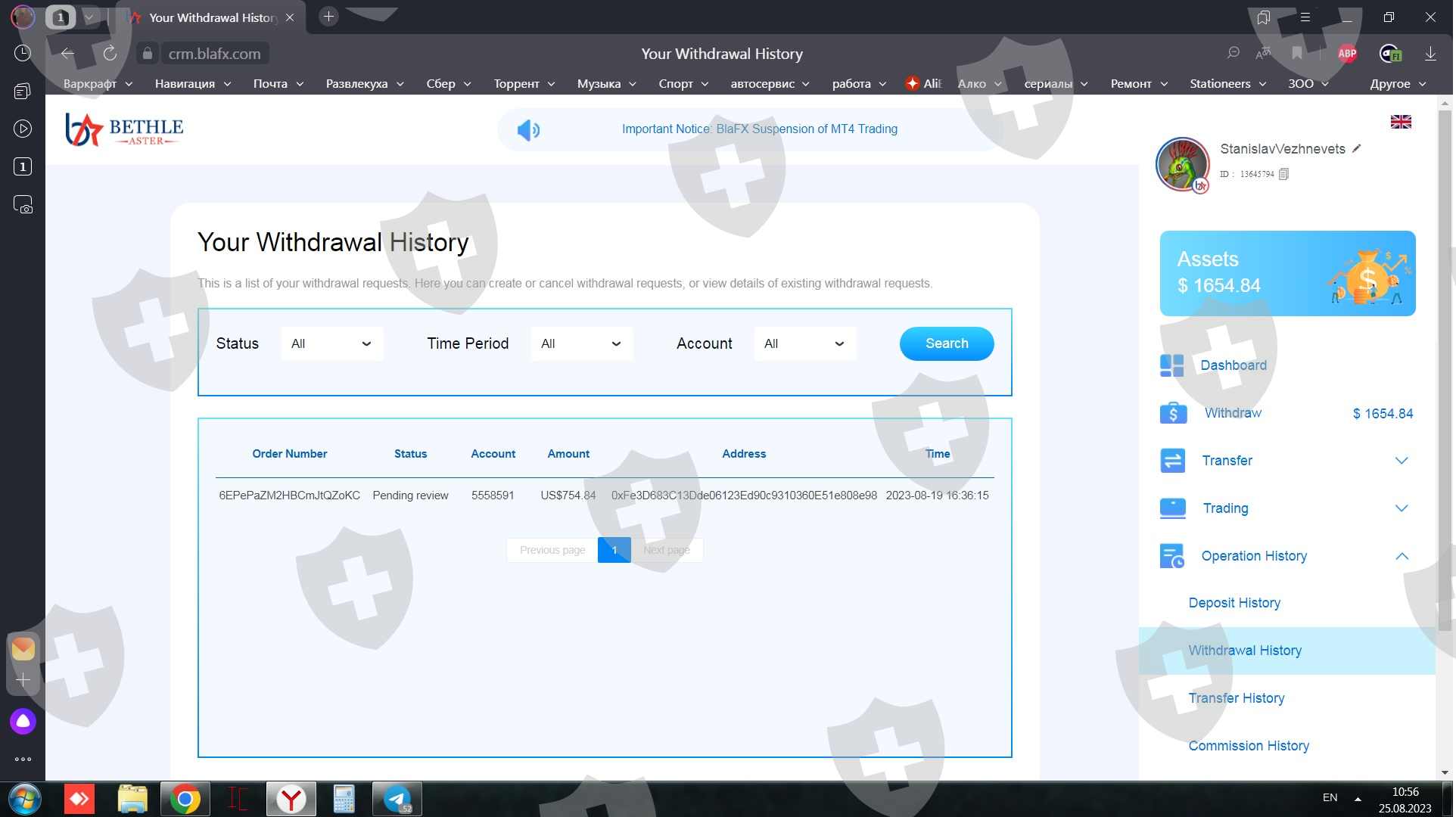
Task: Collapse the Operation History section
Action: tap(1401, 556)
